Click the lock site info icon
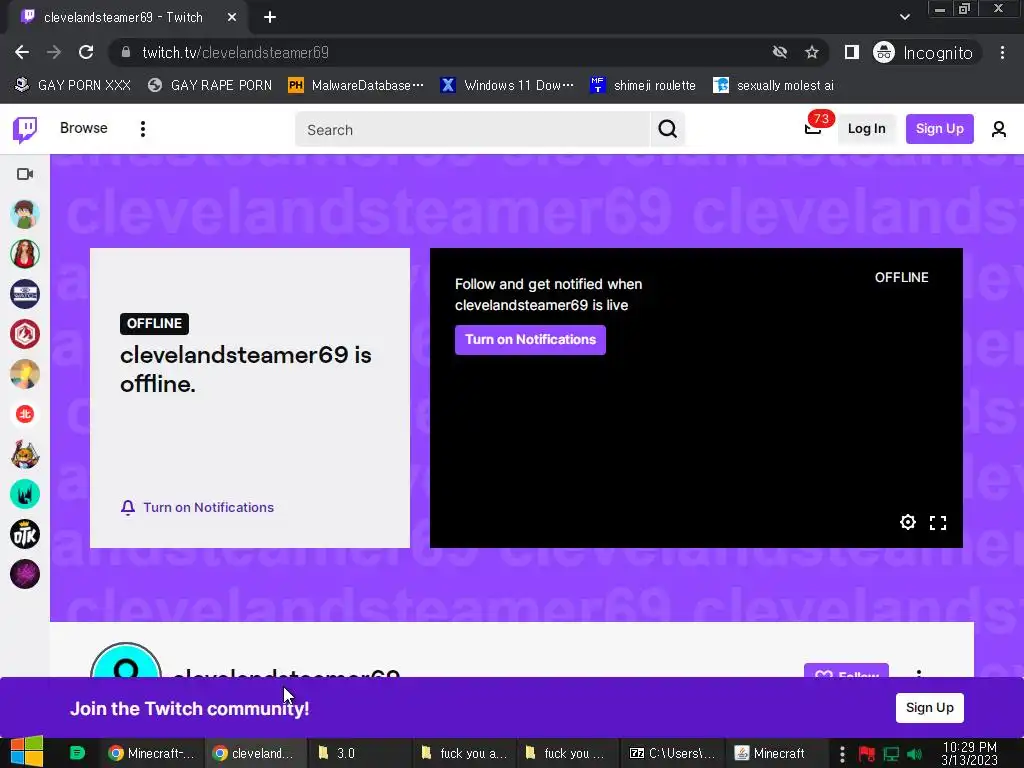Image resolution: width=1024 pixels, height=768 pixels. tap(126, 52)
